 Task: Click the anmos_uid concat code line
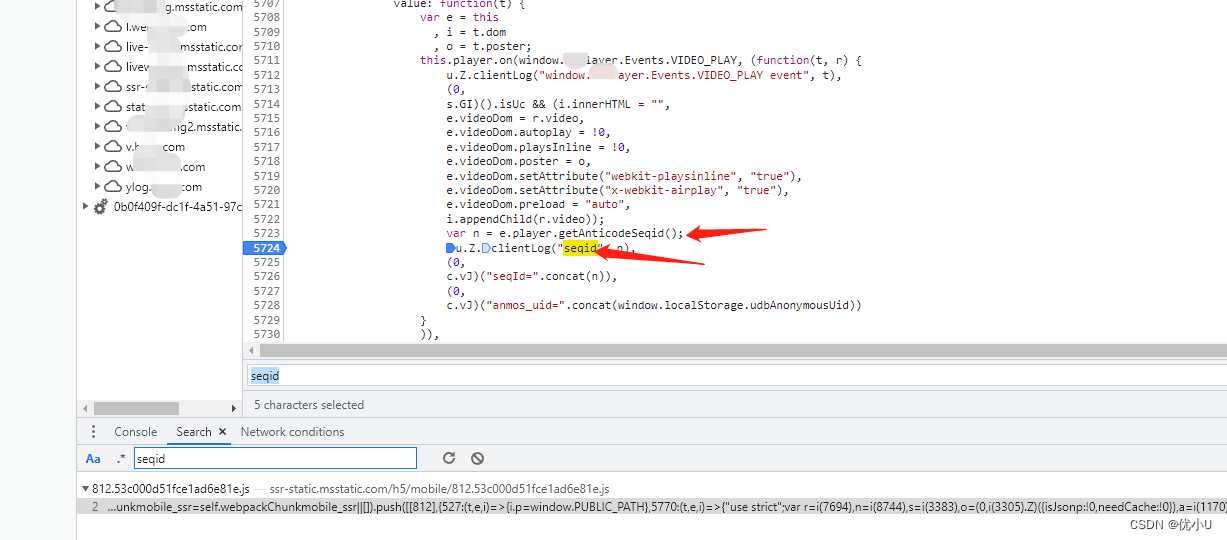654,305
